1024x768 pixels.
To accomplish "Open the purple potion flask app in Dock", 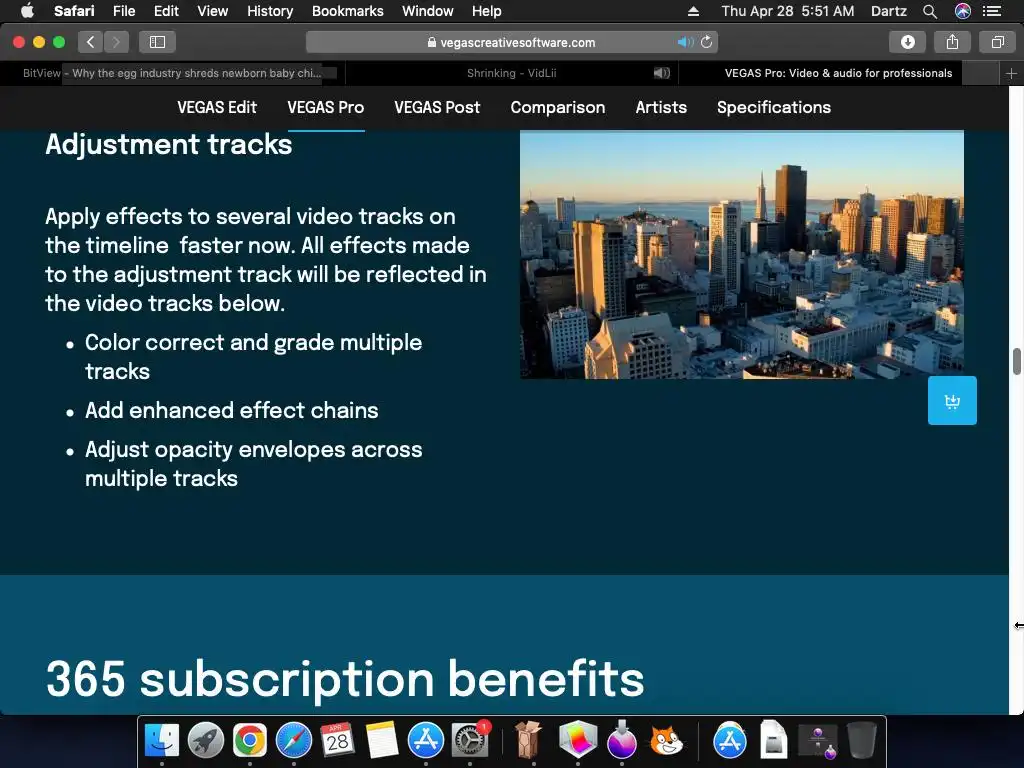I will point(622,740).
